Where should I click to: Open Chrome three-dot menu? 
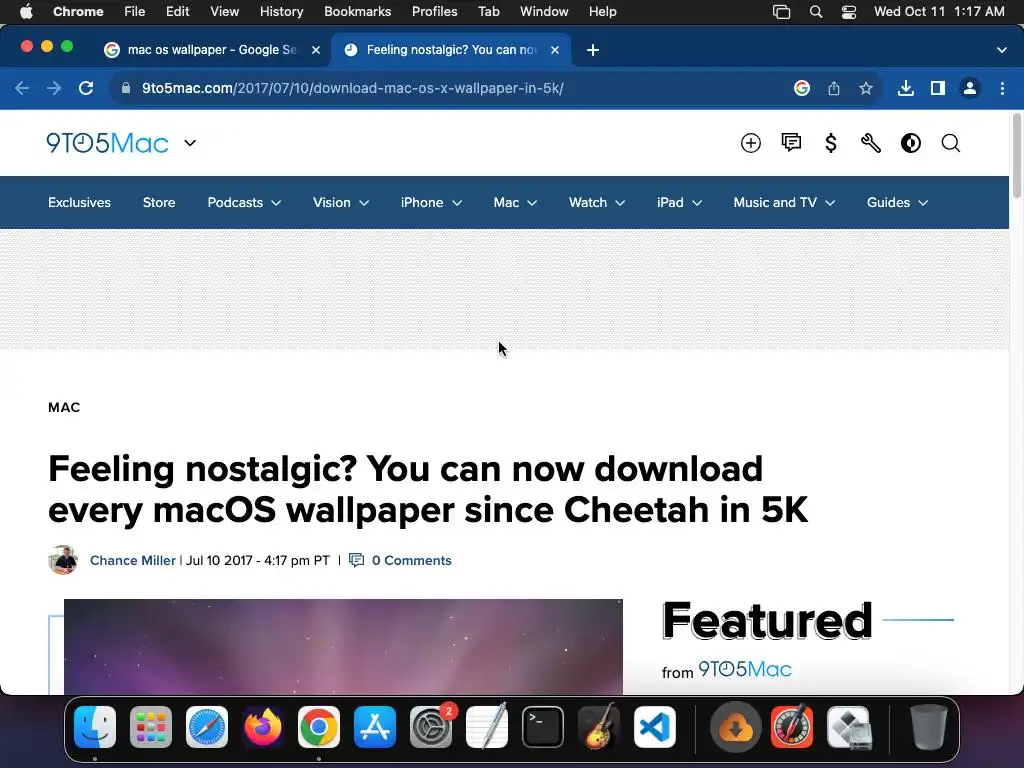click(1002, 88)
